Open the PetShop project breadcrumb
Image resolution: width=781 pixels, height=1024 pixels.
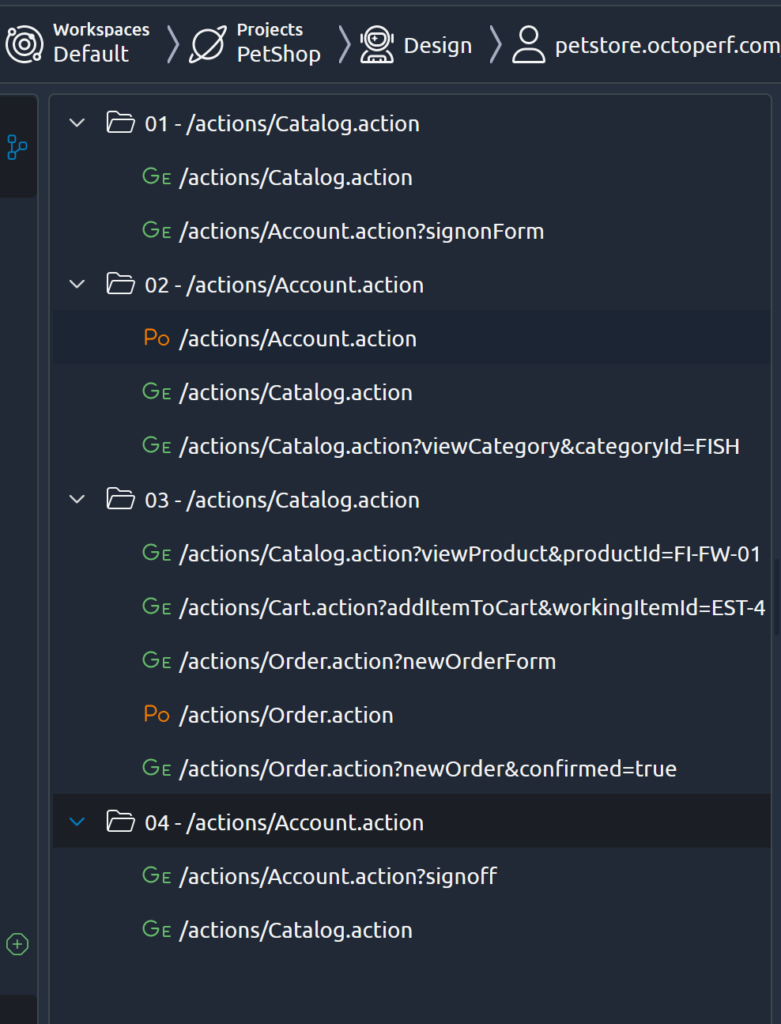click(x=278, y=54)
